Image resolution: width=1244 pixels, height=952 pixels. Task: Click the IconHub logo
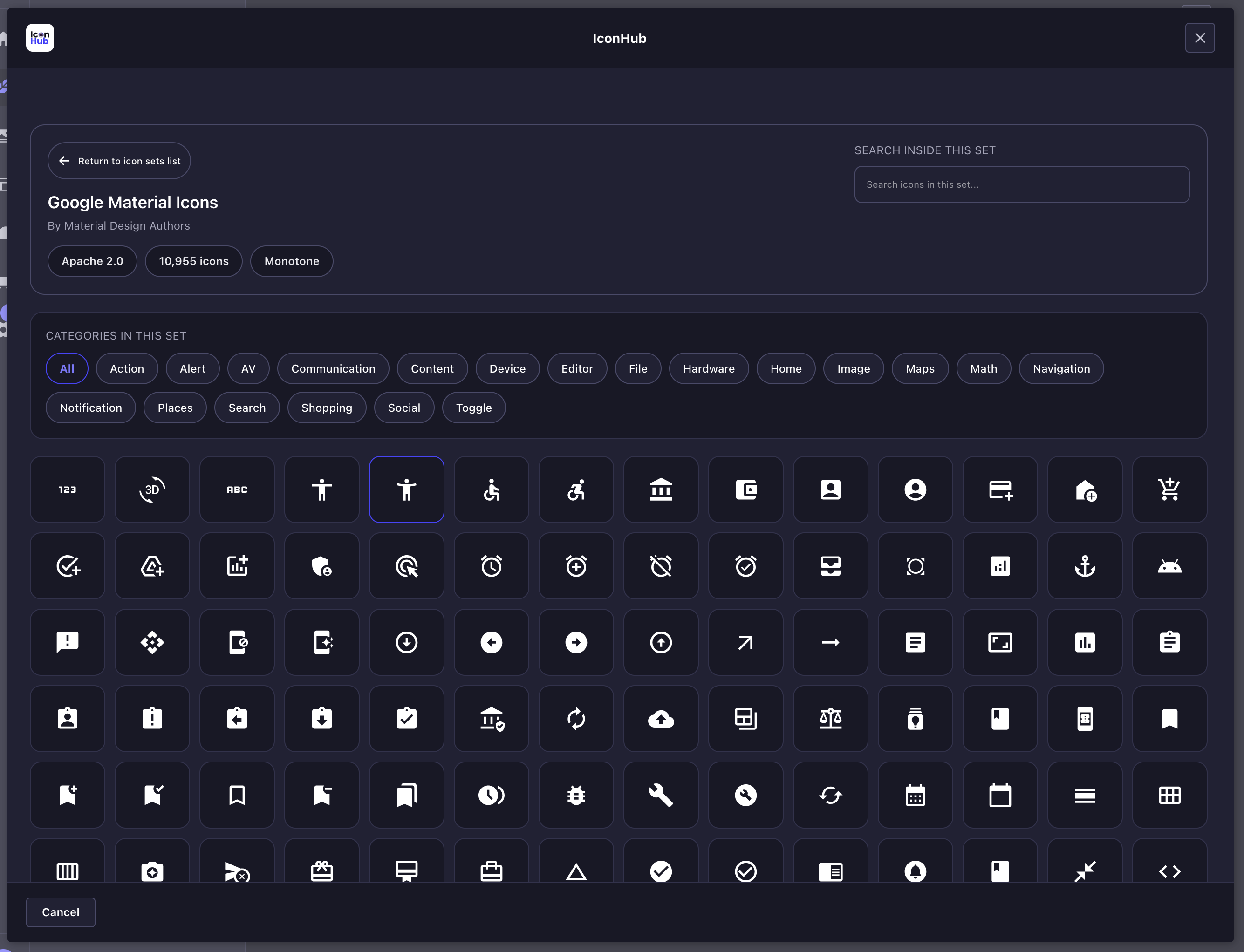tap(40, 38)
